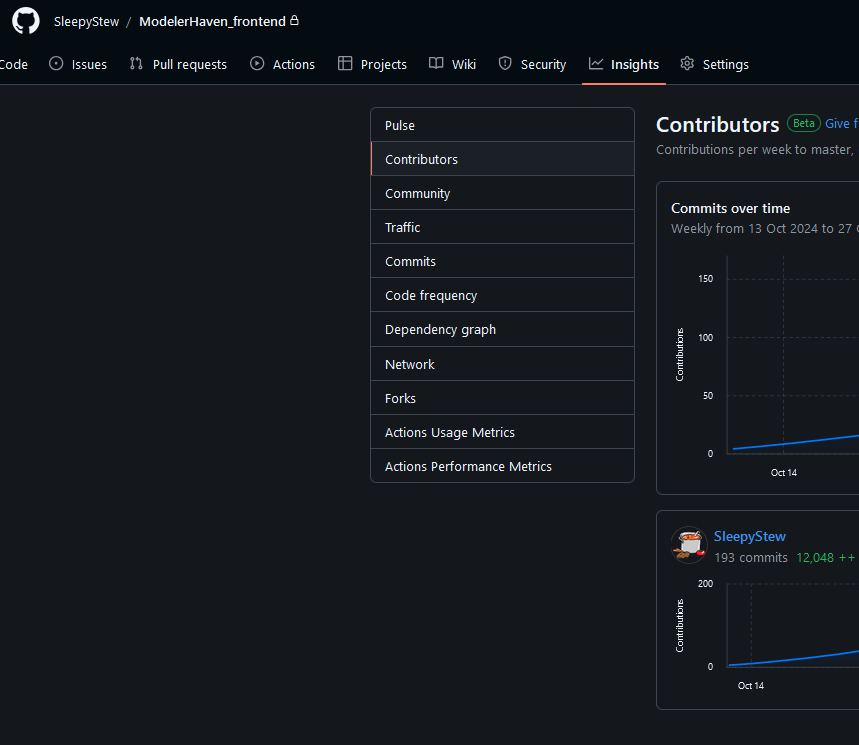The image size is (859, 745).
Task: Open the ModelerHaven_frontend repository link
Action: pos(212,21)
